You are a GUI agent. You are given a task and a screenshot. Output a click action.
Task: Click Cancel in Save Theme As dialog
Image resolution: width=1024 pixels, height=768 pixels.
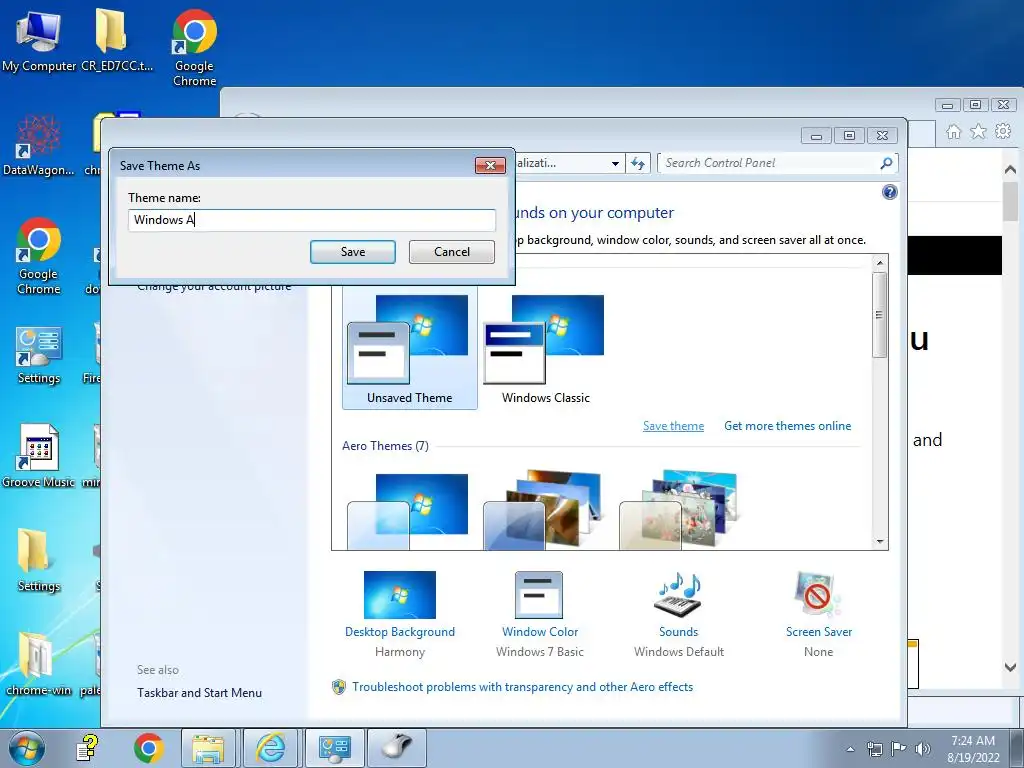tap(452, 252)
